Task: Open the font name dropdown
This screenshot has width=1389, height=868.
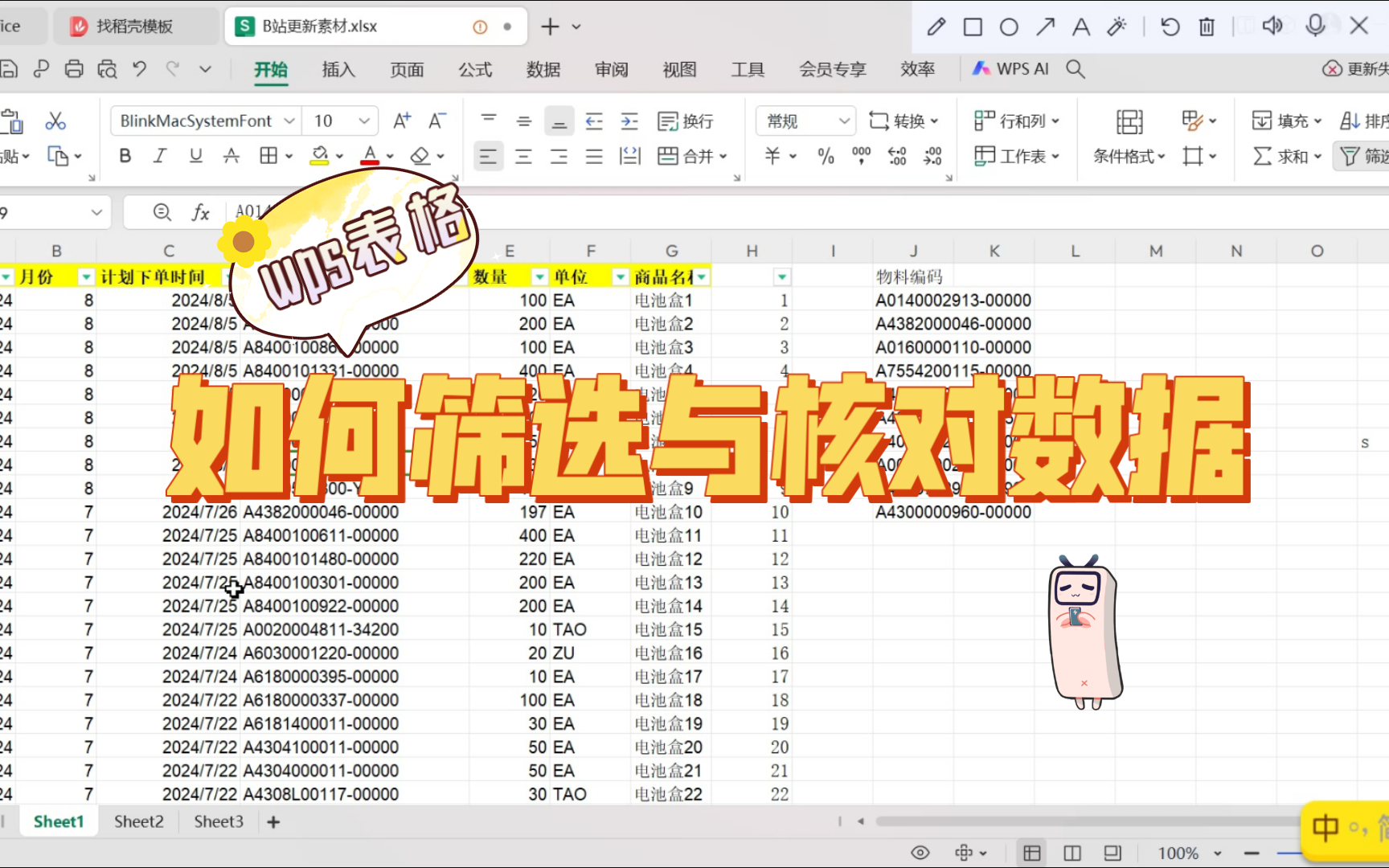Action: point(289,121)
